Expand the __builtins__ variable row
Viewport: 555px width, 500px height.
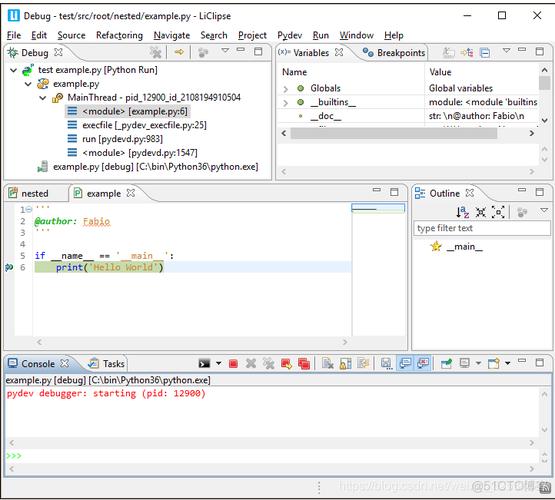(x=286, y=103)
